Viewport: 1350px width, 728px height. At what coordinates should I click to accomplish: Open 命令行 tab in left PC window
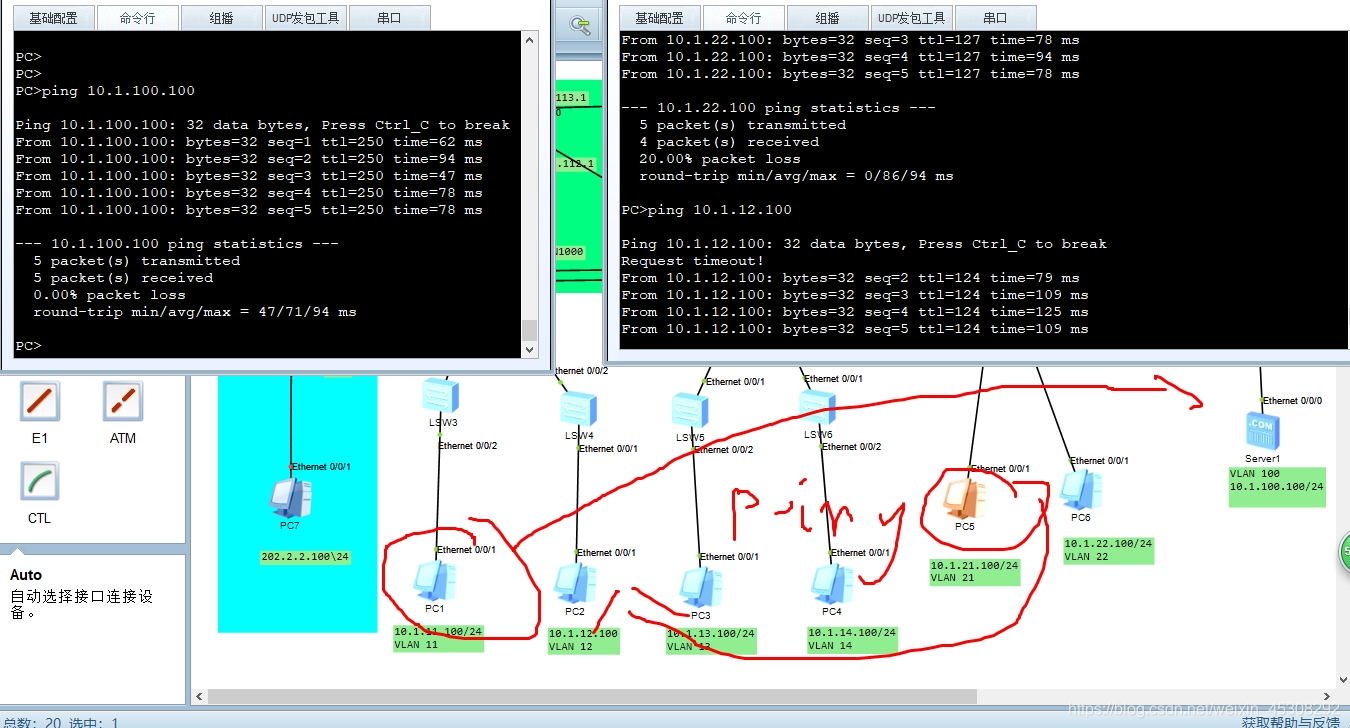point(139,18)
